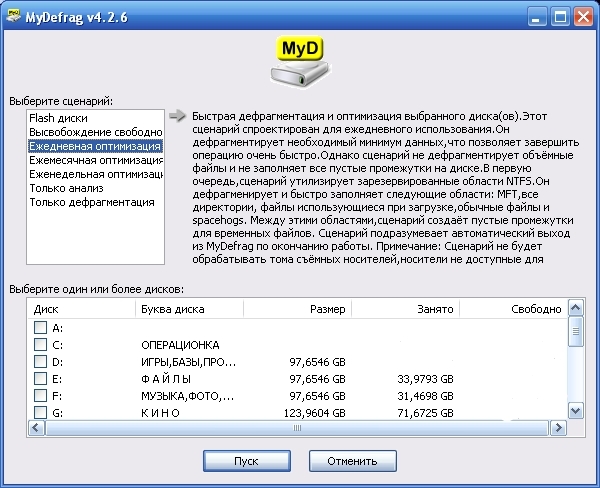Click the ИГРЫ,БАЗЫ,ПРО... drive label
This screenshot has width=600, height=488.
(188, 362)
